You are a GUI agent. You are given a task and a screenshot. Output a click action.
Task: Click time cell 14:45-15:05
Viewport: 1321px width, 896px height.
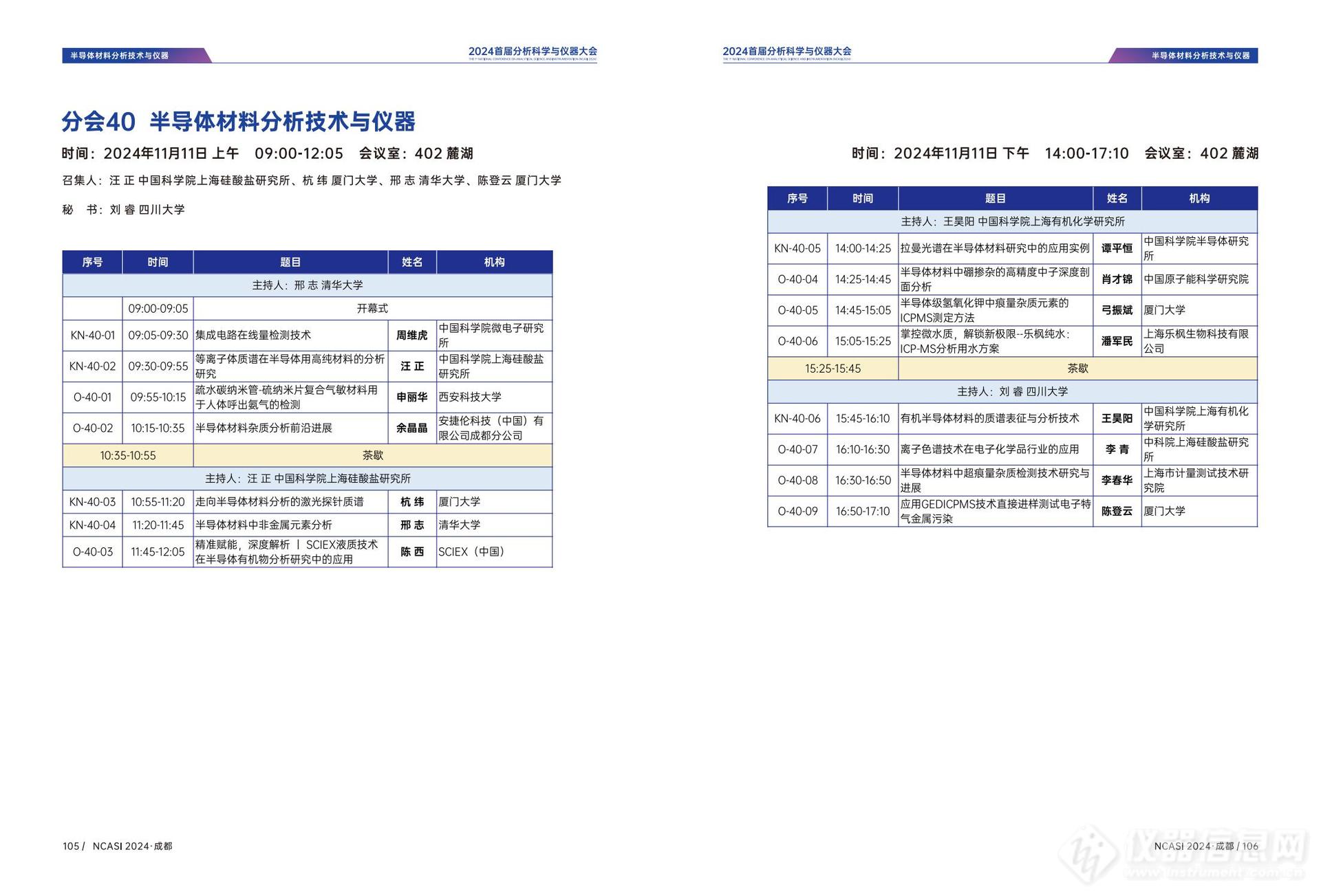(x=863, y=310)
